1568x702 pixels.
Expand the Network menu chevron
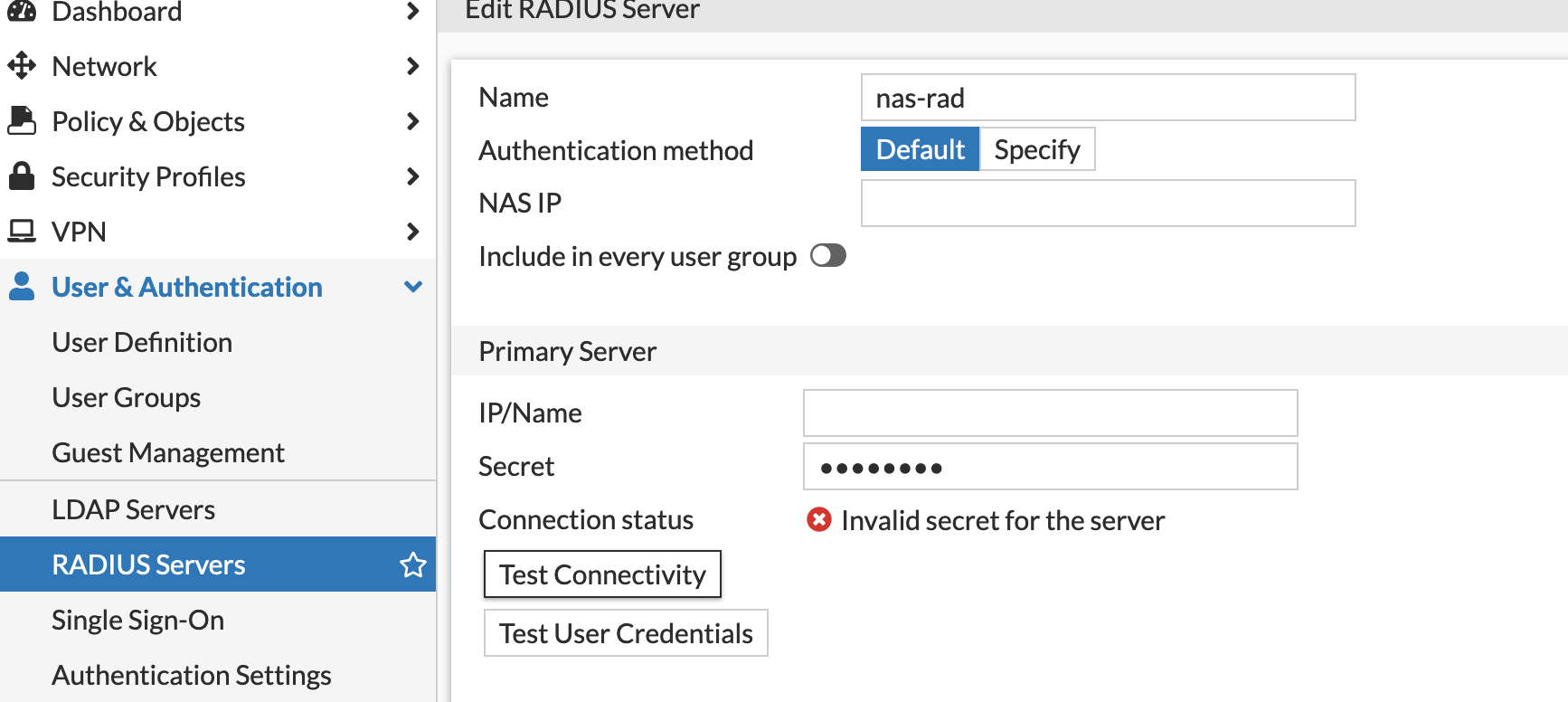(x=412, y=66)
